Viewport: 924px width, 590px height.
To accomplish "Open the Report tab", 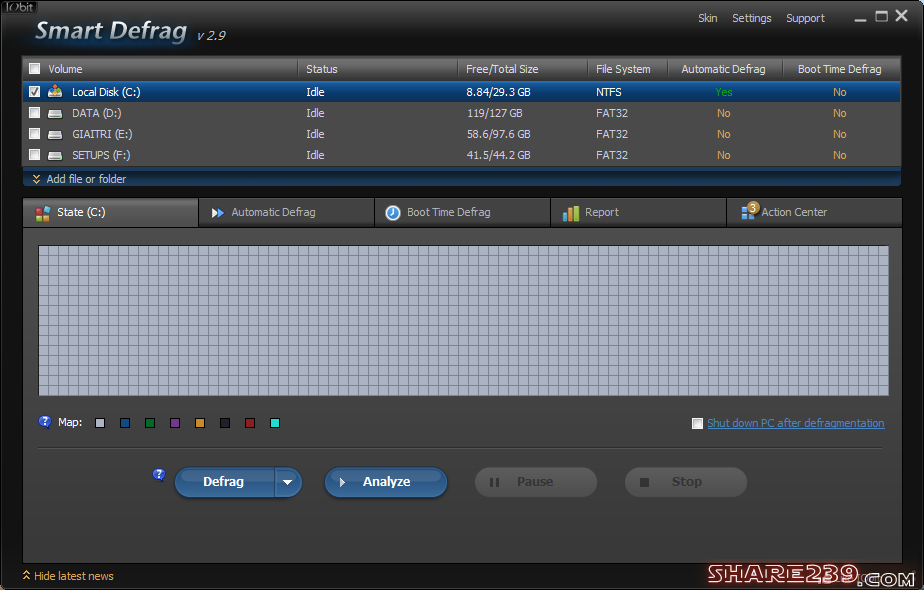I will pyautogui.click(x=638, y=213).
